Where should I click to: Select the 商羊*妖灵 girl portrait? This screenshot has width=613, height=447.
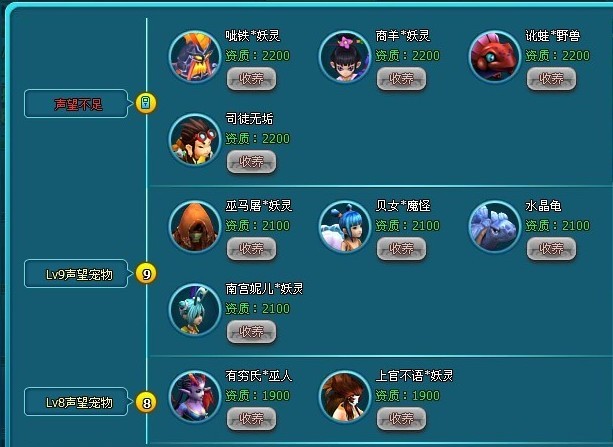click(x=345, y=57)
